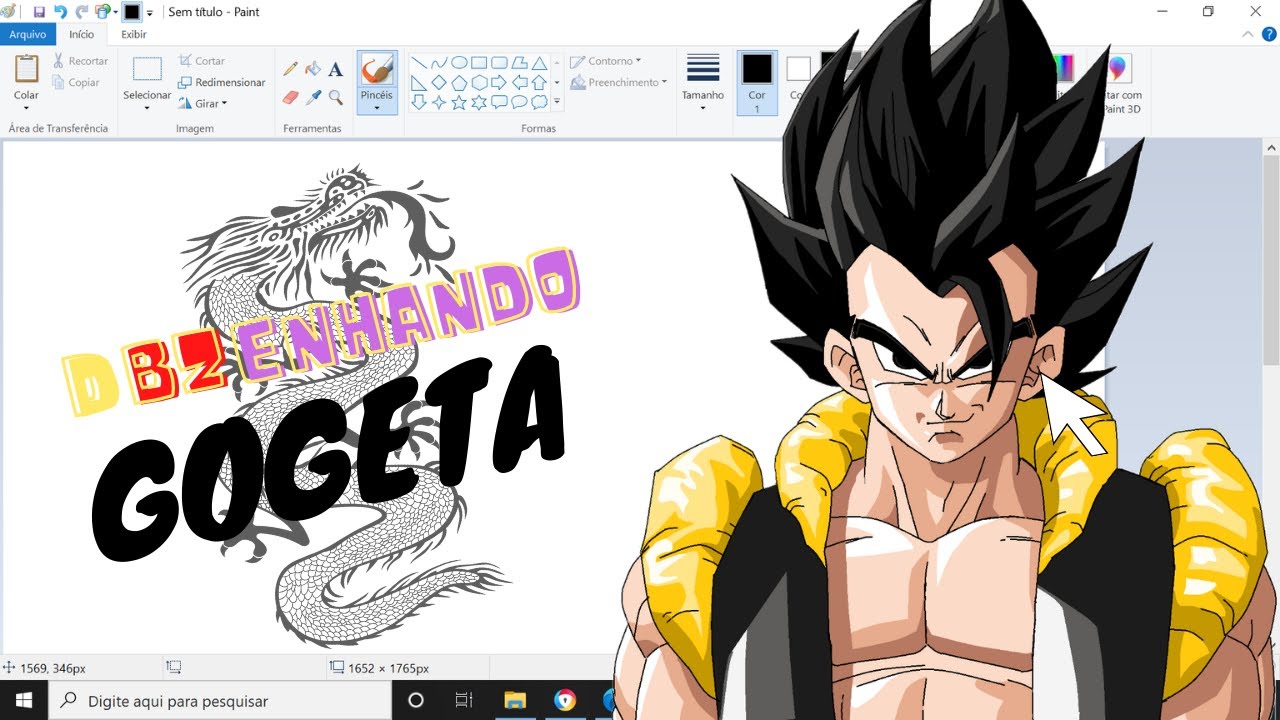Collapse the ribbon with the chevron

point(1246,34)
